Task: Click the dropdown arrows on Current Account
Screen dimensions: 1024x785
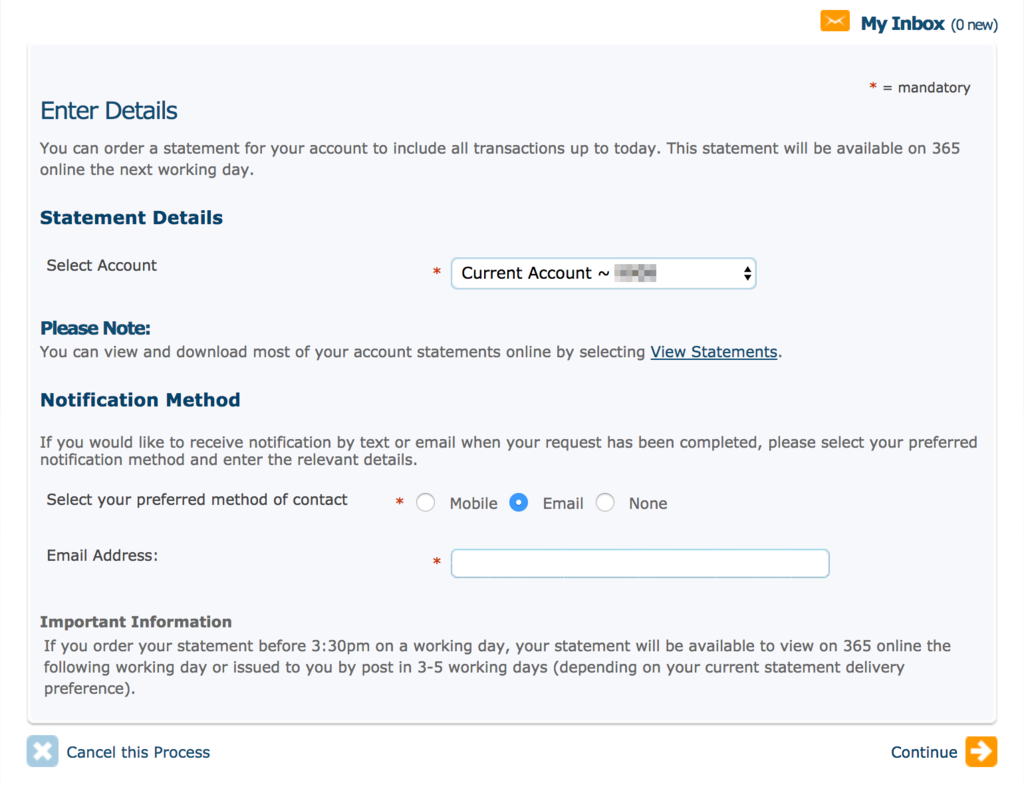Action: [747, 273]
